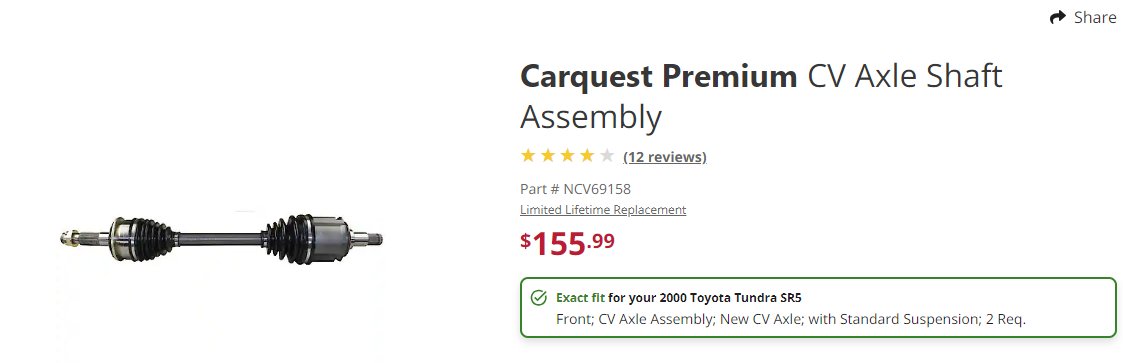Screen dimensions: 1123x363
Task: Click the Standard Suspension fitment notes line
Action: click(x=791, y=319)
